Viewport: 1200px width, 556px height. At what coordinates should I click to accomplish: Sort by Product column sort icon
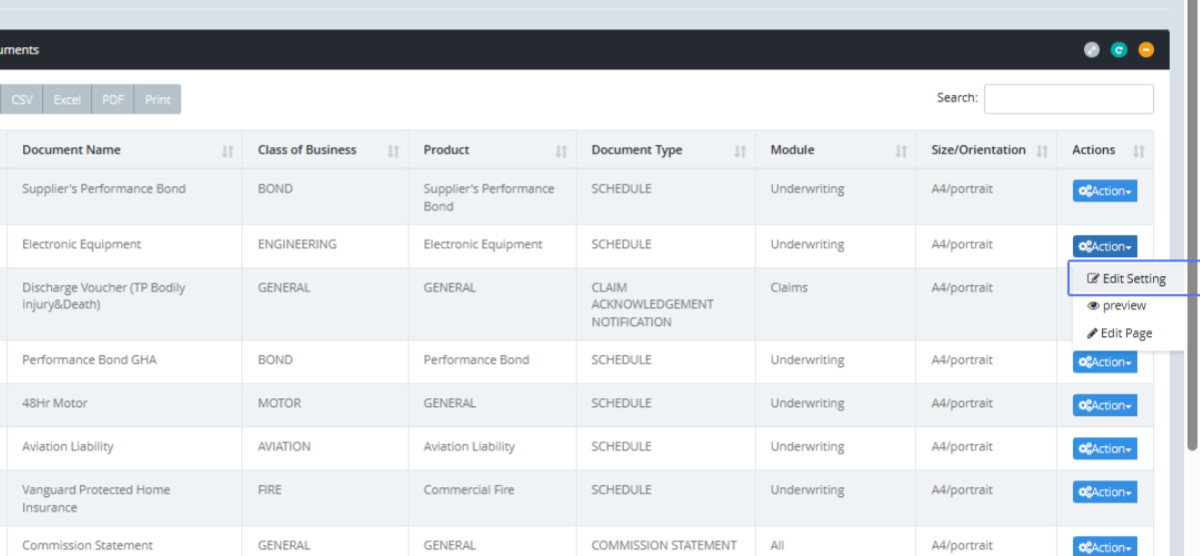tap(561, 151)
